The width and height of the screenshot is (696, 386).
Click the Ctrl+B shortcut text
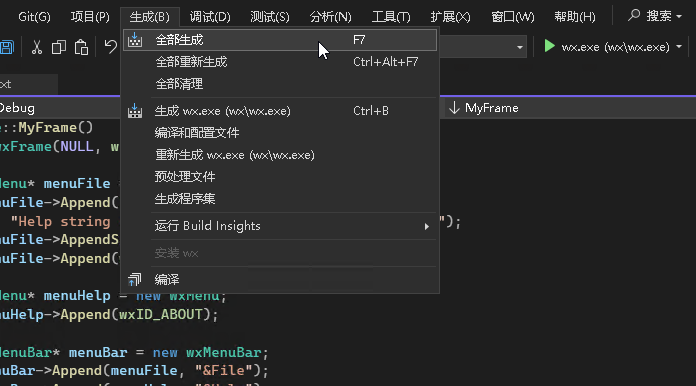(371, 111)
